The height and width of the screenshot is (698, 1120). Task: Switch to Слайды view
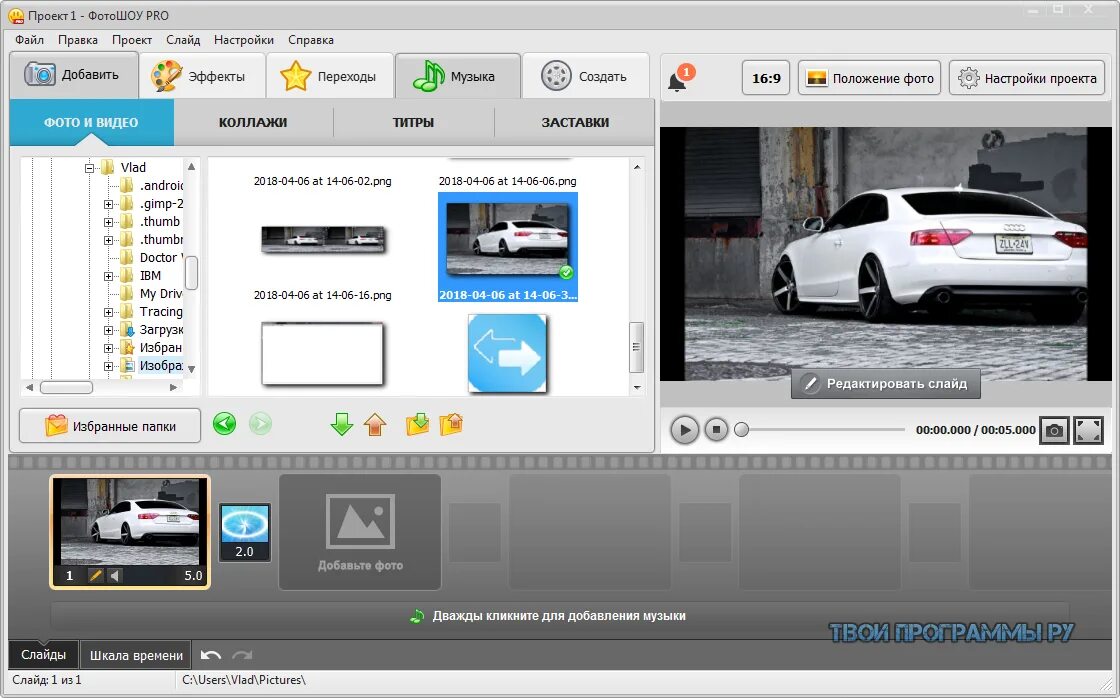tap(43, 654)
